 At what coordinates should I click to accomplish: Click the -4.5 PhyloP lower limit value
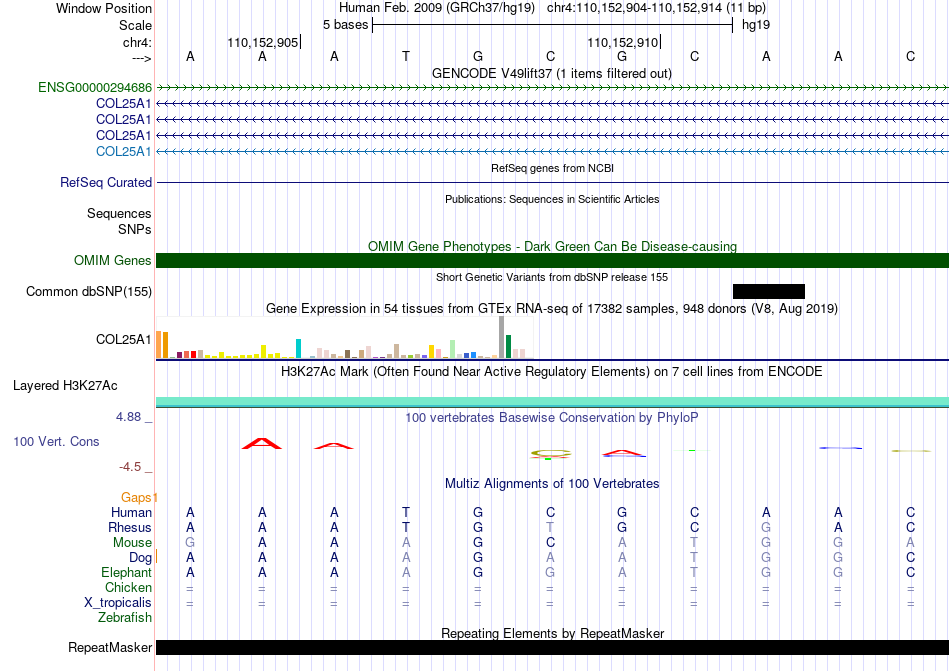tap(130, 467)
